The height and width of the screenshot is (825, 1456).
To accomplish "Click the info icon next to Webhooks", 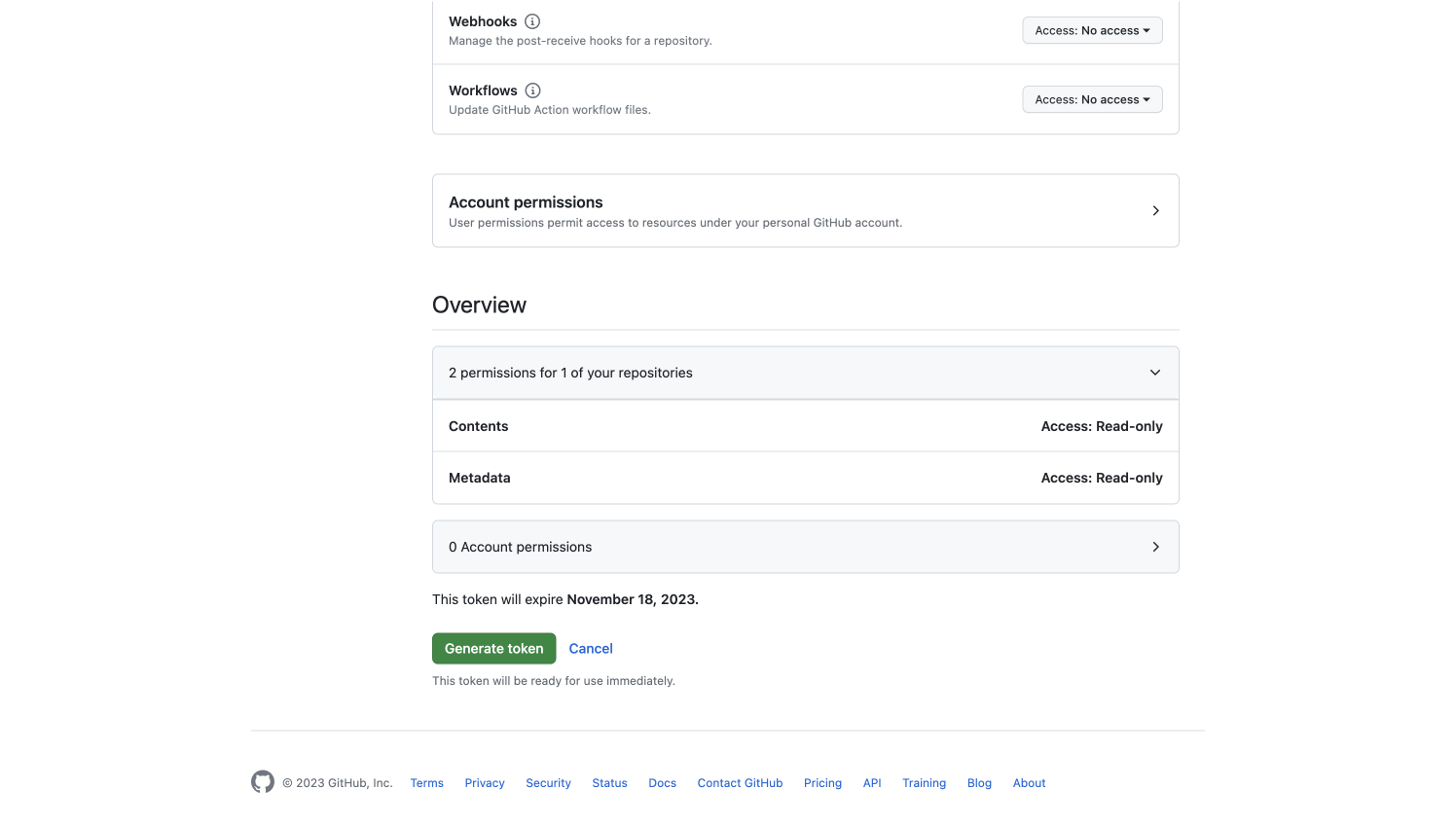I will coord(531,20).
